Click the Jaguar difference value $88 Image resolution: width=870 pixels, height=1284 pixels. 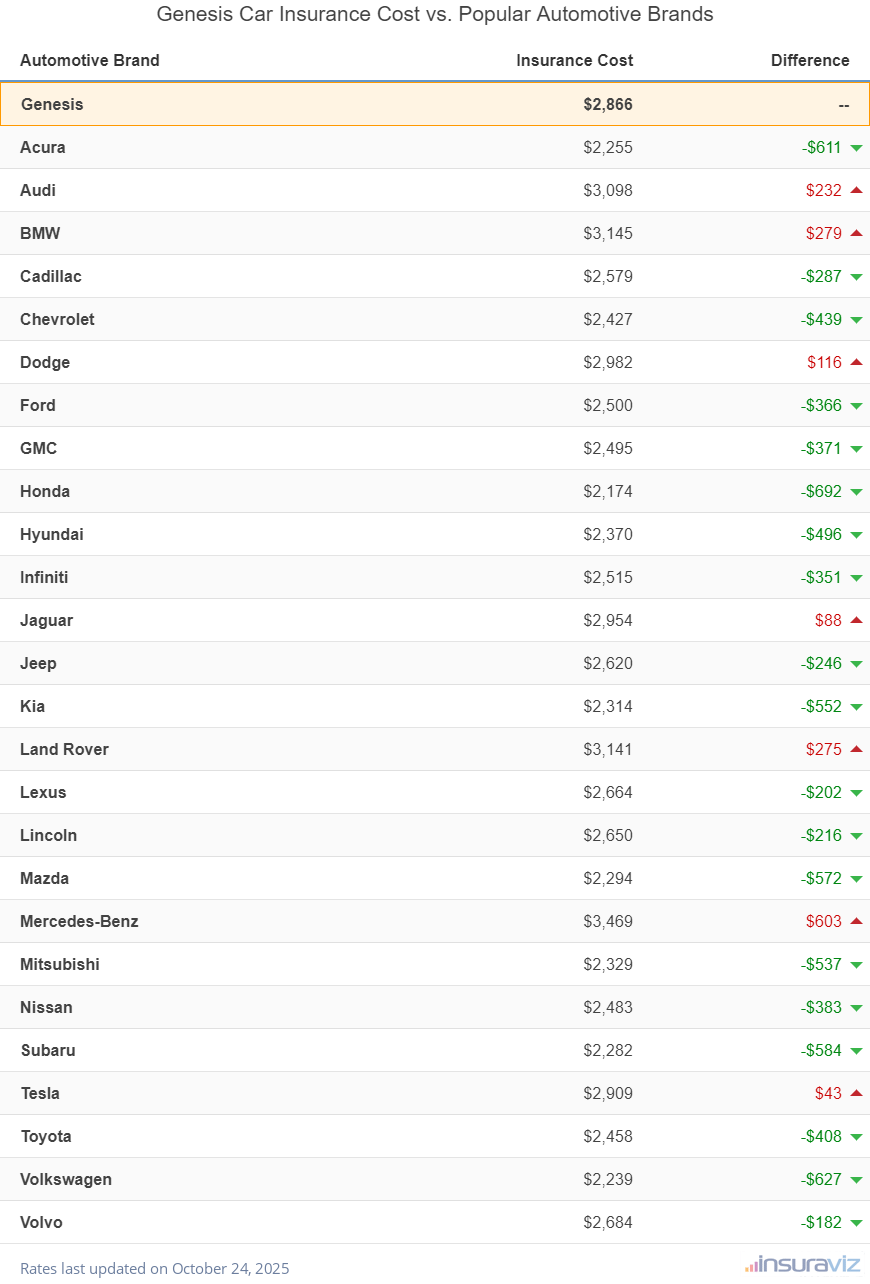click(828, 620)
